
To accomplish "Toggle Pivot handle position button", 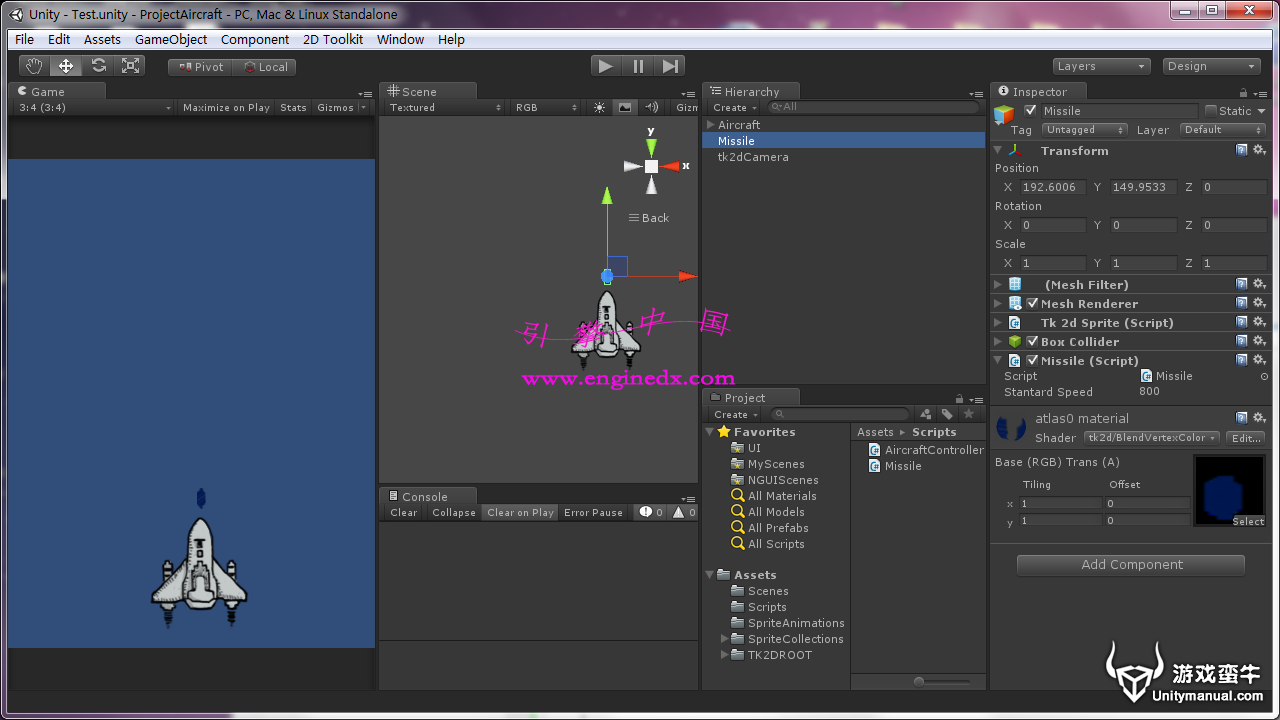I will pos(201,67).
